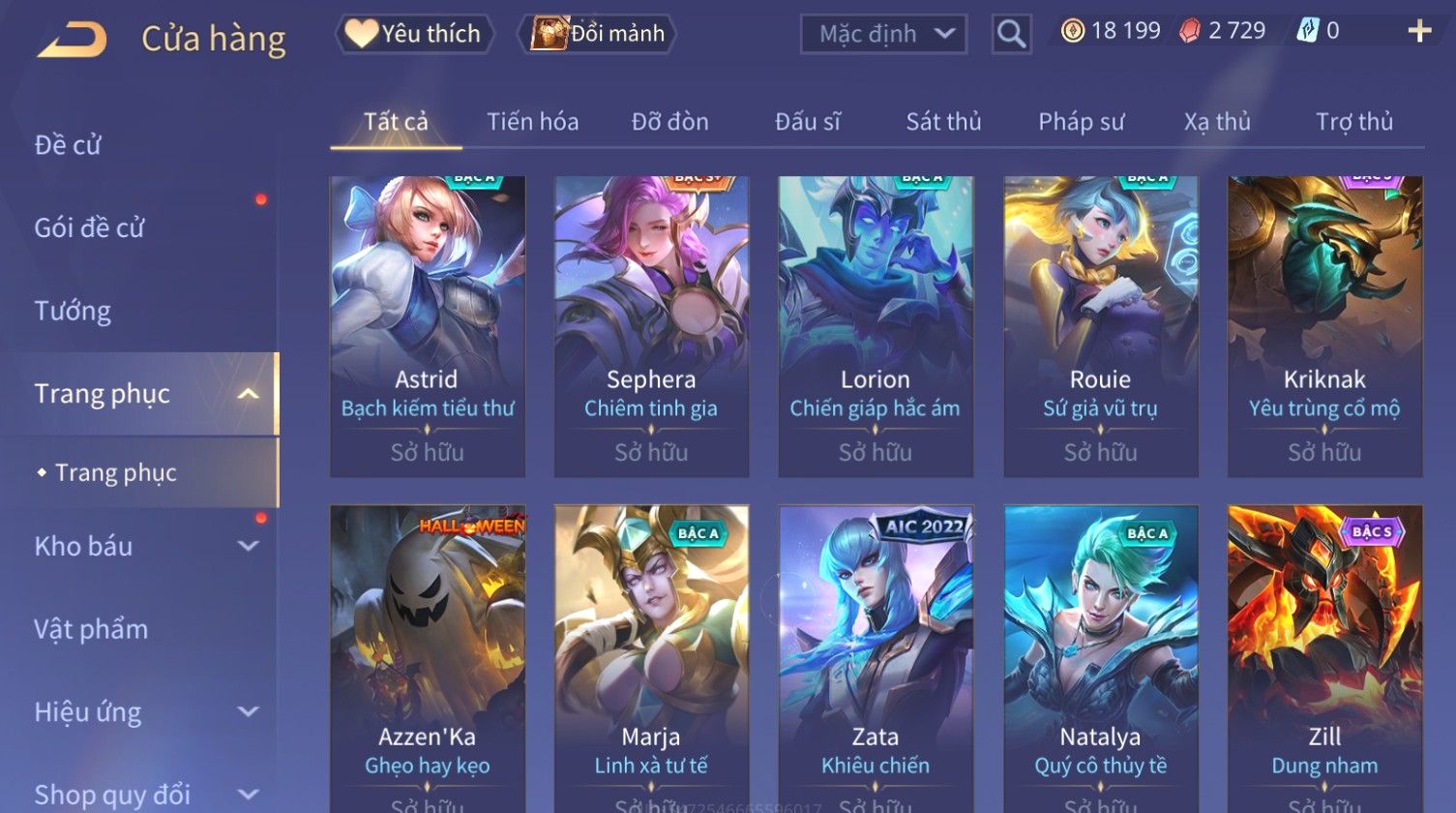
Task: Click the golden back arrow icon
Action: click(72, 40)
